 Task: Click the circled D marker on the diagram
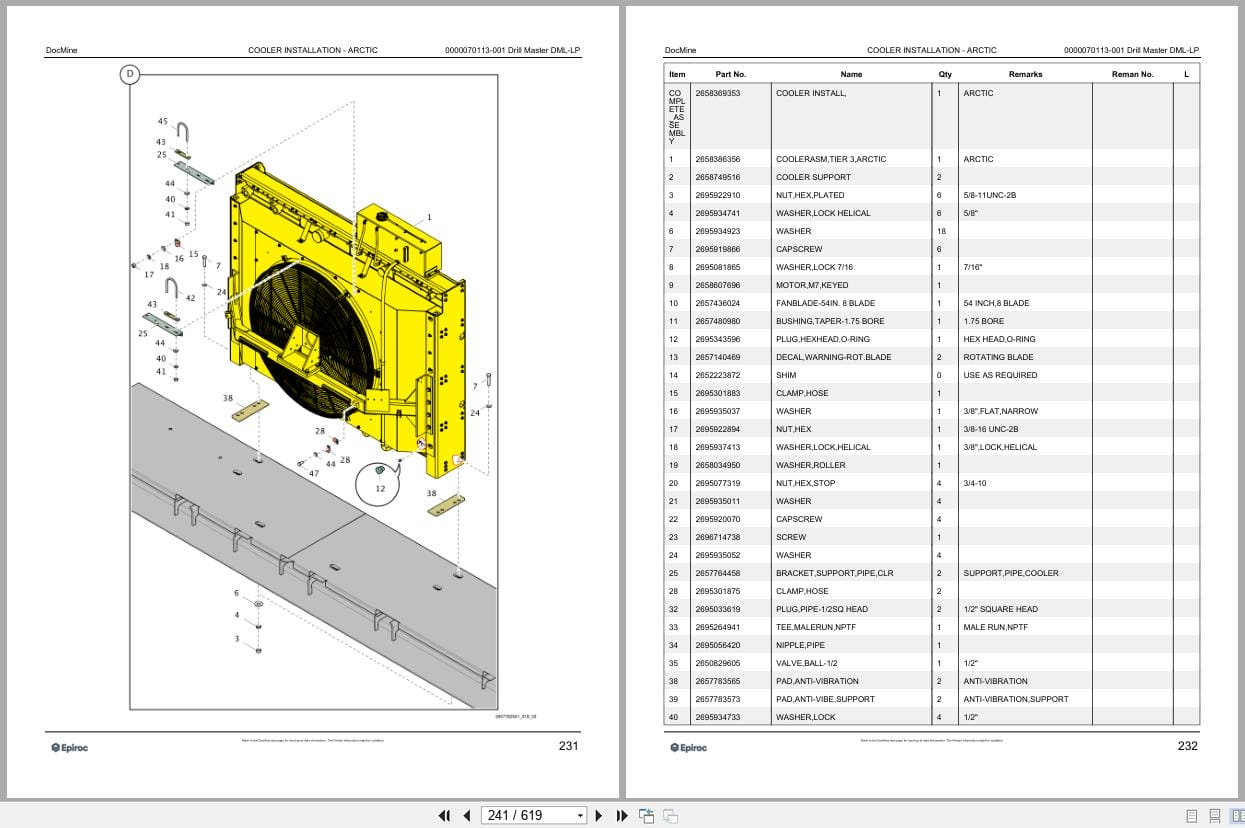[x=129, y=73]
